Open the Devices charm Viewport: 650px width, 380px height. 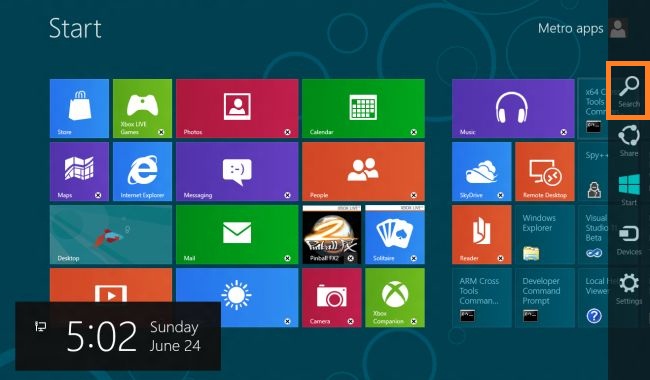click(x=629, y=240)
